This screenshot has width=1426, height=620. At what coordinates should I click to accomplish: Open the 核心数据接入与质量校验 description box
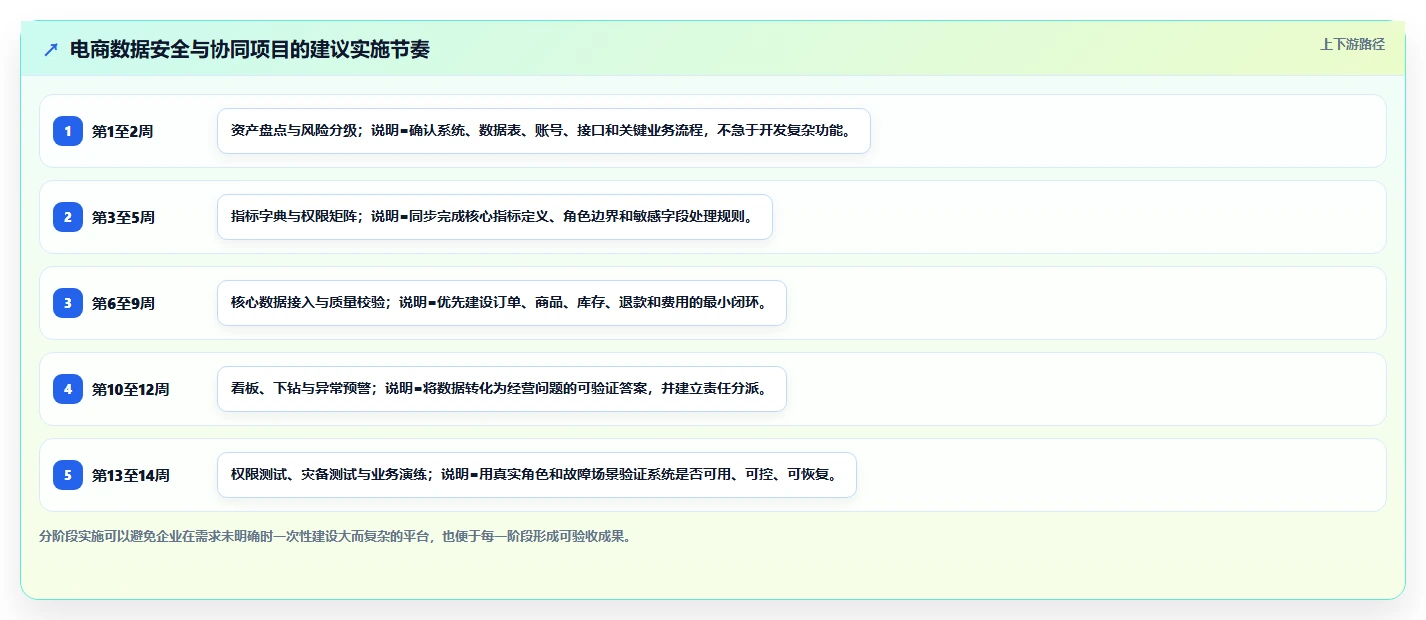(x=502, y=303)
